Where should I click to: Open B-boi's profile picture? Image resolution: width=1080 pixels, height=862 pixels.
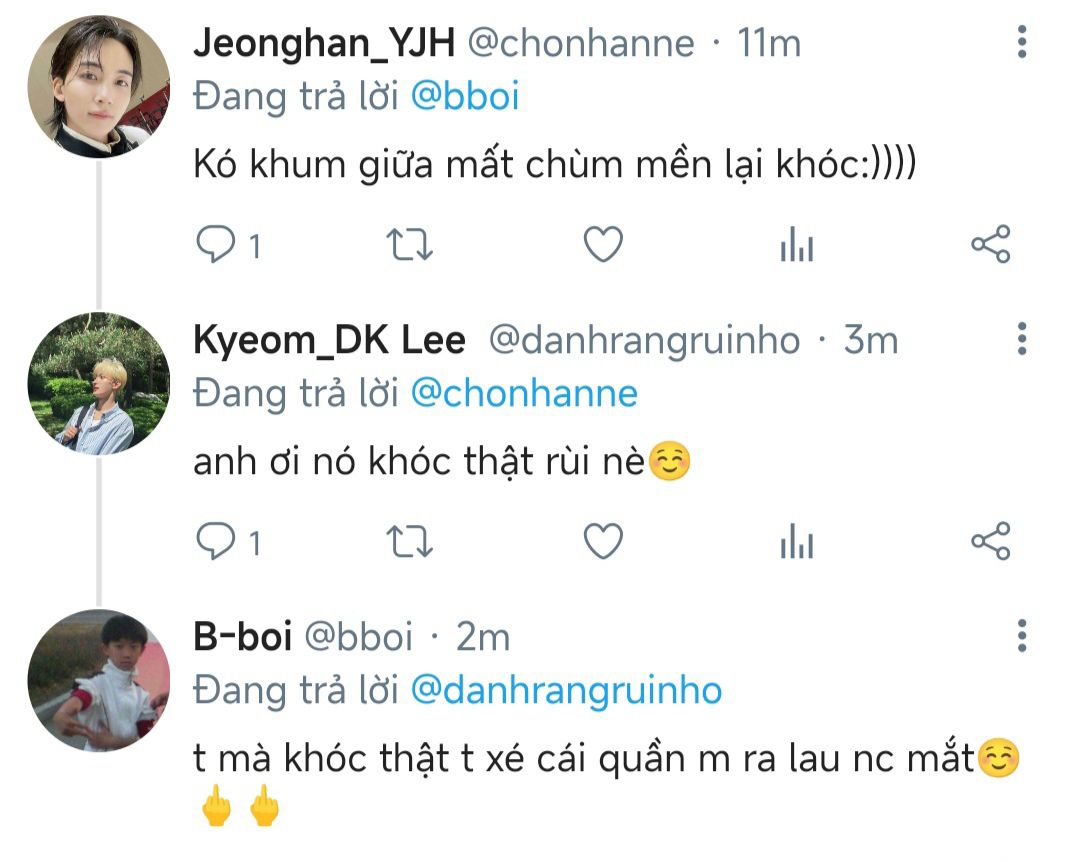[98, 680]
